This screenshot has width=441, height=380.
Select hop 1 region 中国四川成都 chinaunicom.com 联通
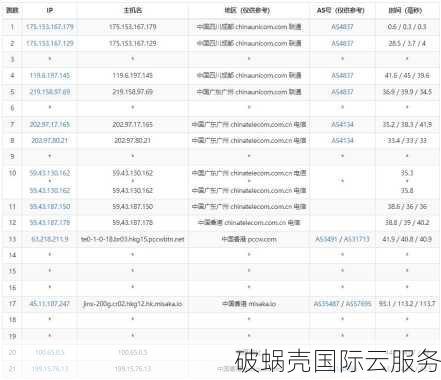248,27
